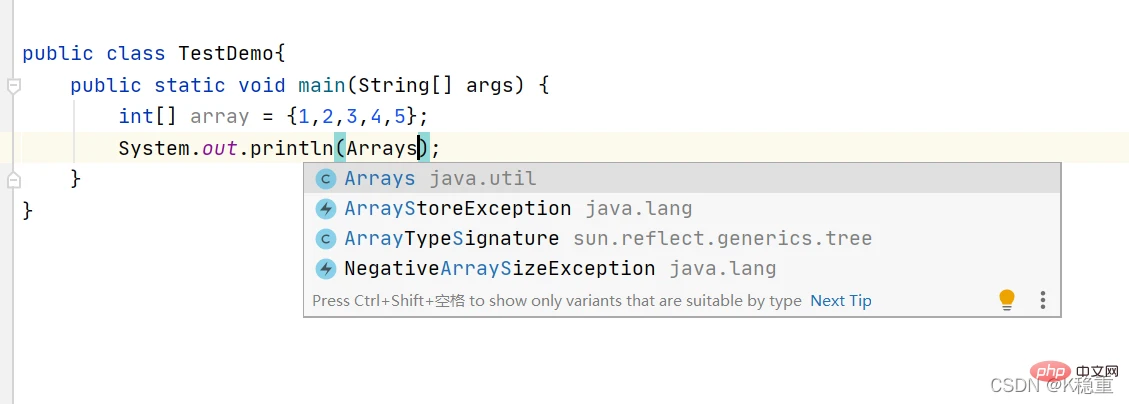Click the 'out' field in System.out
Image resolution: width=1129 pixels, height=404 pixels.
click(220, 148)
